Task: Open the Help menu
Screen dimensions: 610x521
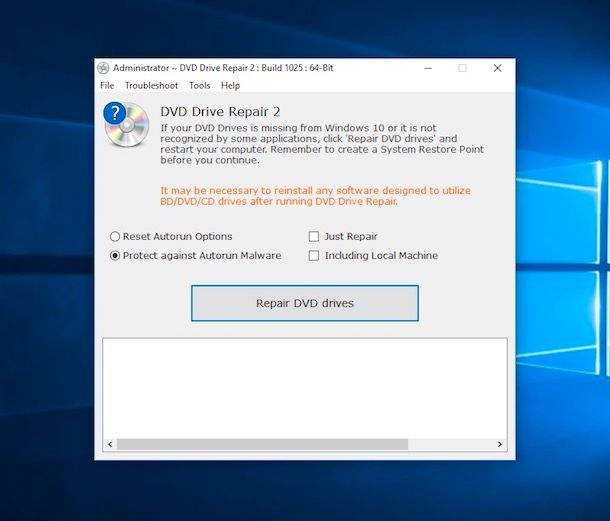Action: [230, 86]
